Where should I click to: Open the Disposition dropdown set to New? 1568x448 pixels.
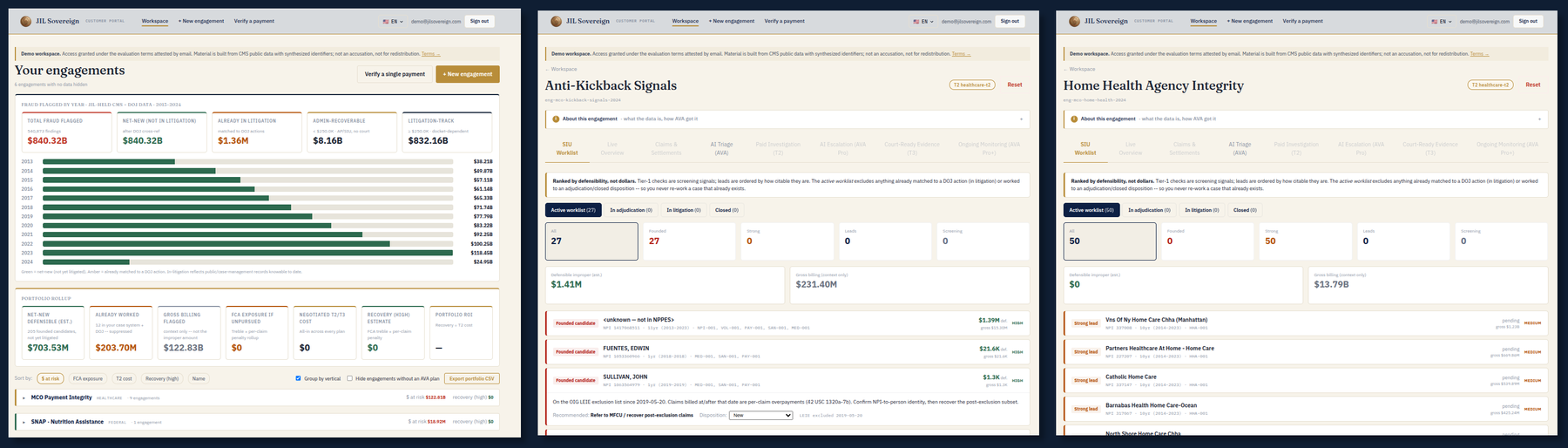click(761, 415)
